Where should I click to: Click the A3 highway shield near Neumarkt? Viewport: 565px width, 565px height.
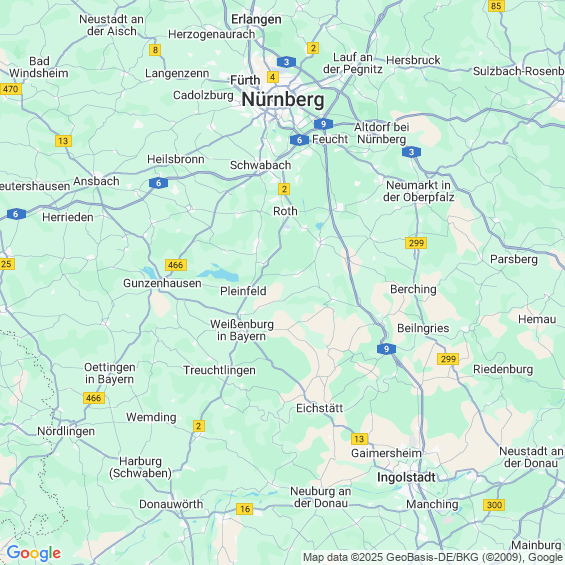pos(411,152)
